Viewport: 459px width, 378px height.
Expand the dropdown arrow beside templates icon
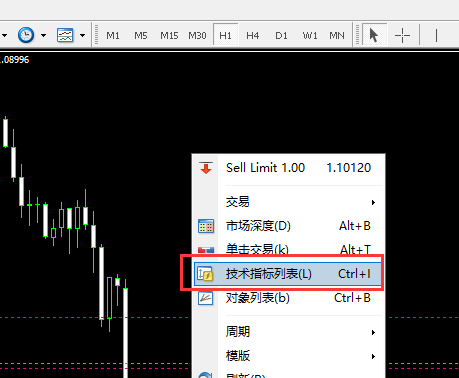click(x=82, y=35)
